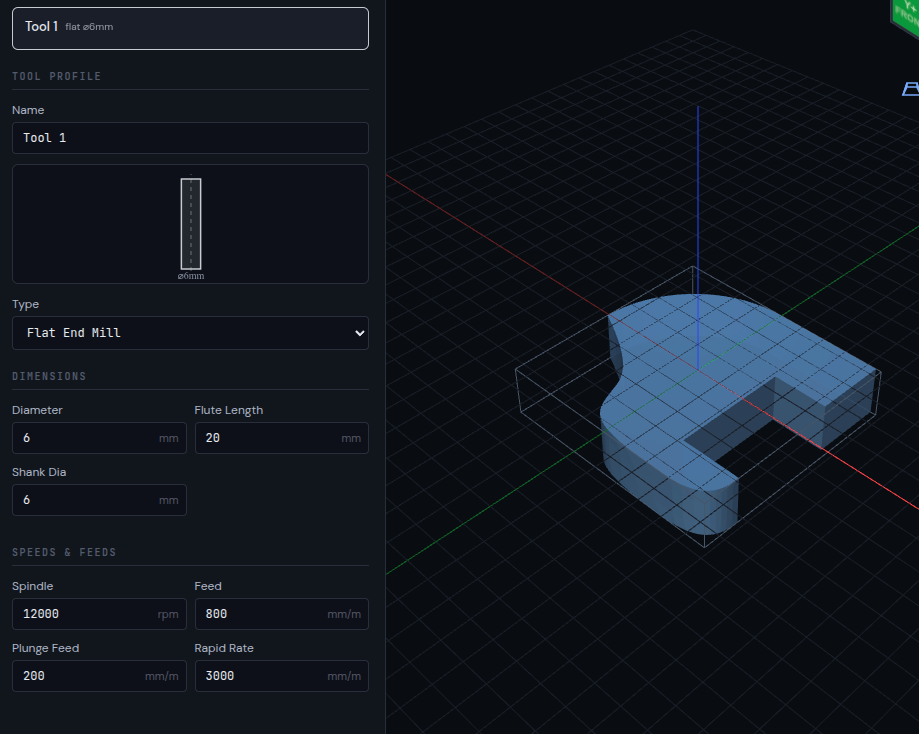Click the end mill profile preview image
919x734 pixels.
click(x=190, y=224)
